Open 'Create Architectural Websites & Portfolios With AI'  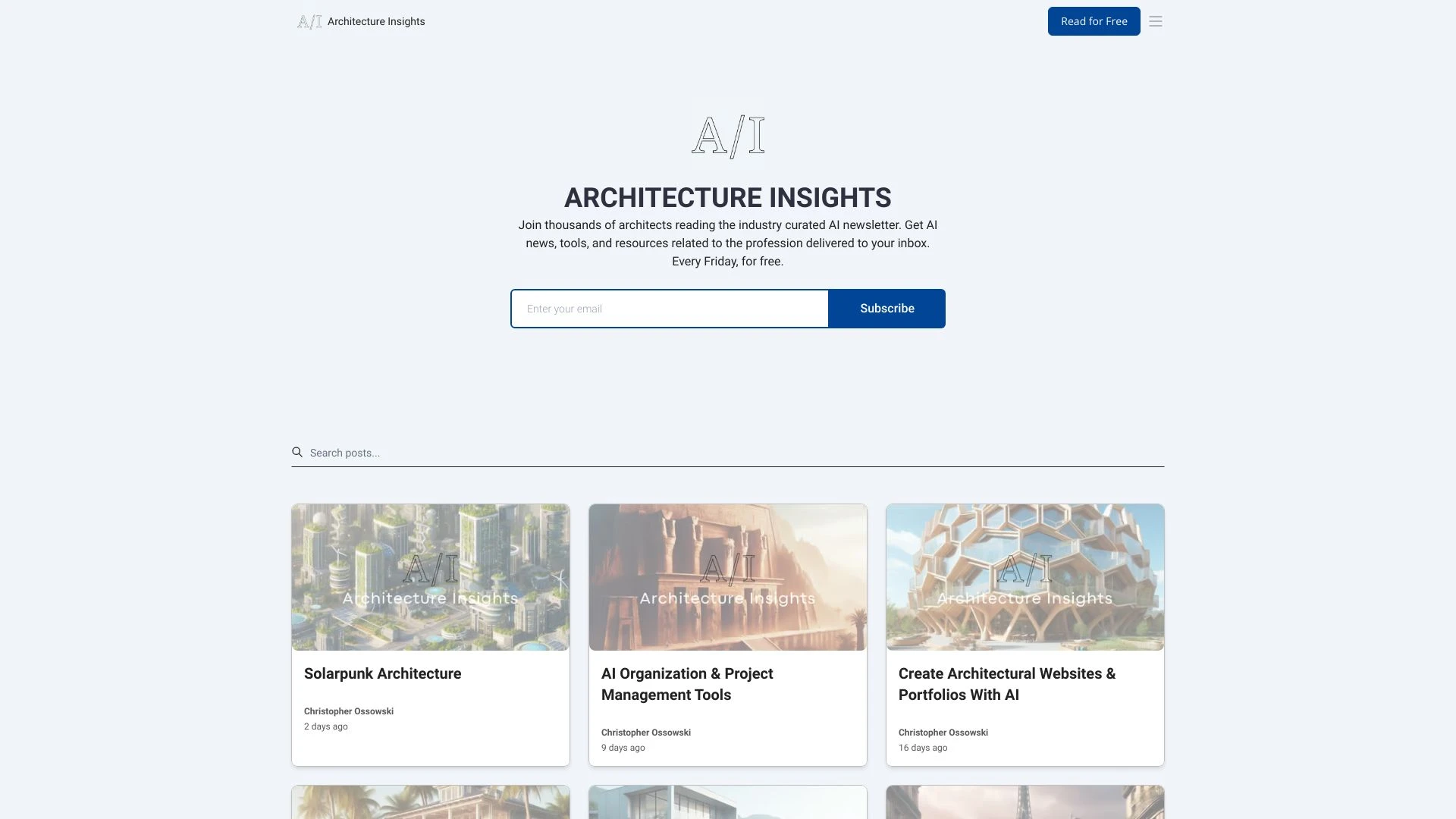[1006, 684]
